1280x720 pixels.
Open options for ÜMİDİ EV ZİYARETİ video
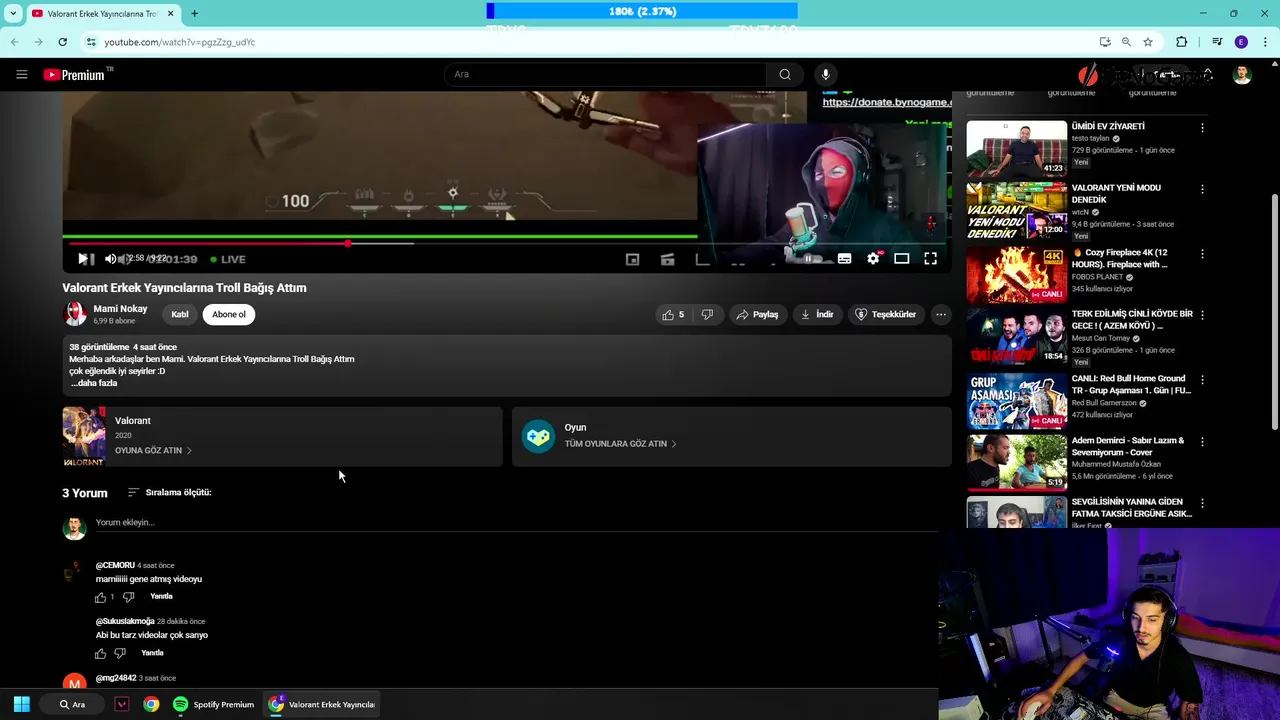1202,128
